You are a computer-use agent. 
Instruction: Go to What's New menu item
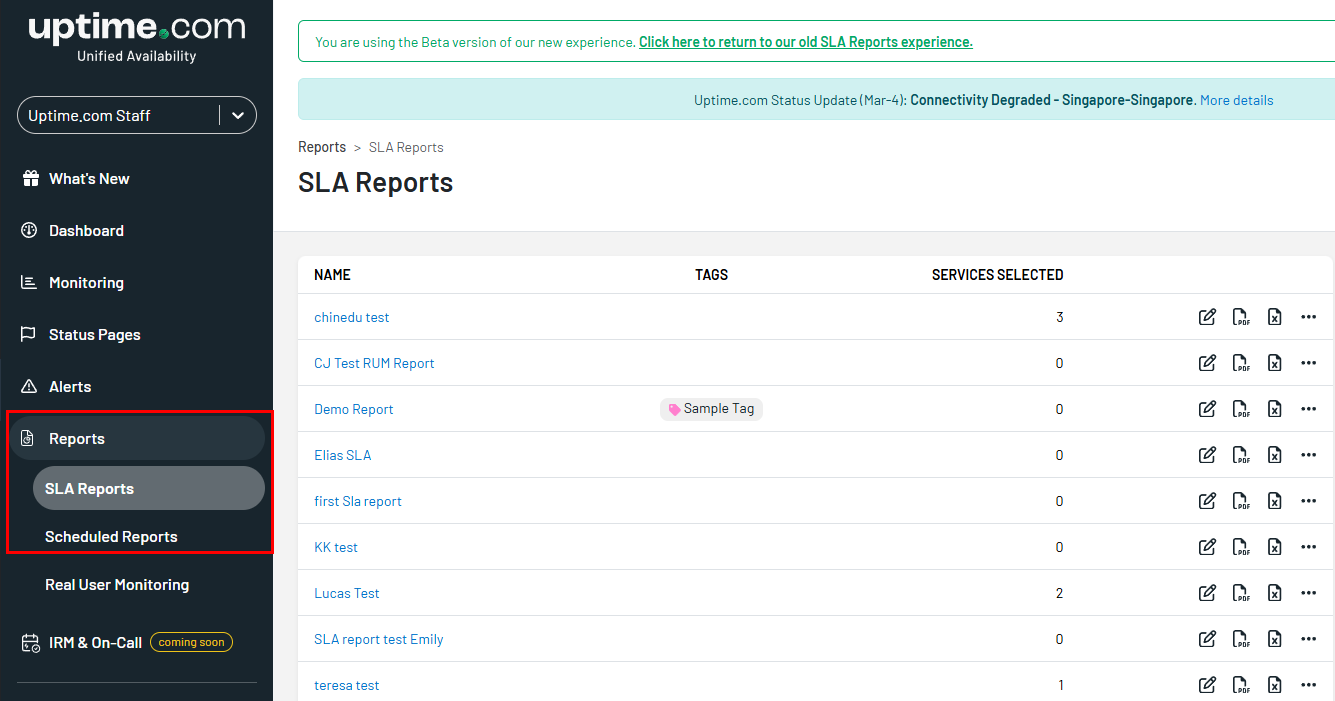[89, 179]
